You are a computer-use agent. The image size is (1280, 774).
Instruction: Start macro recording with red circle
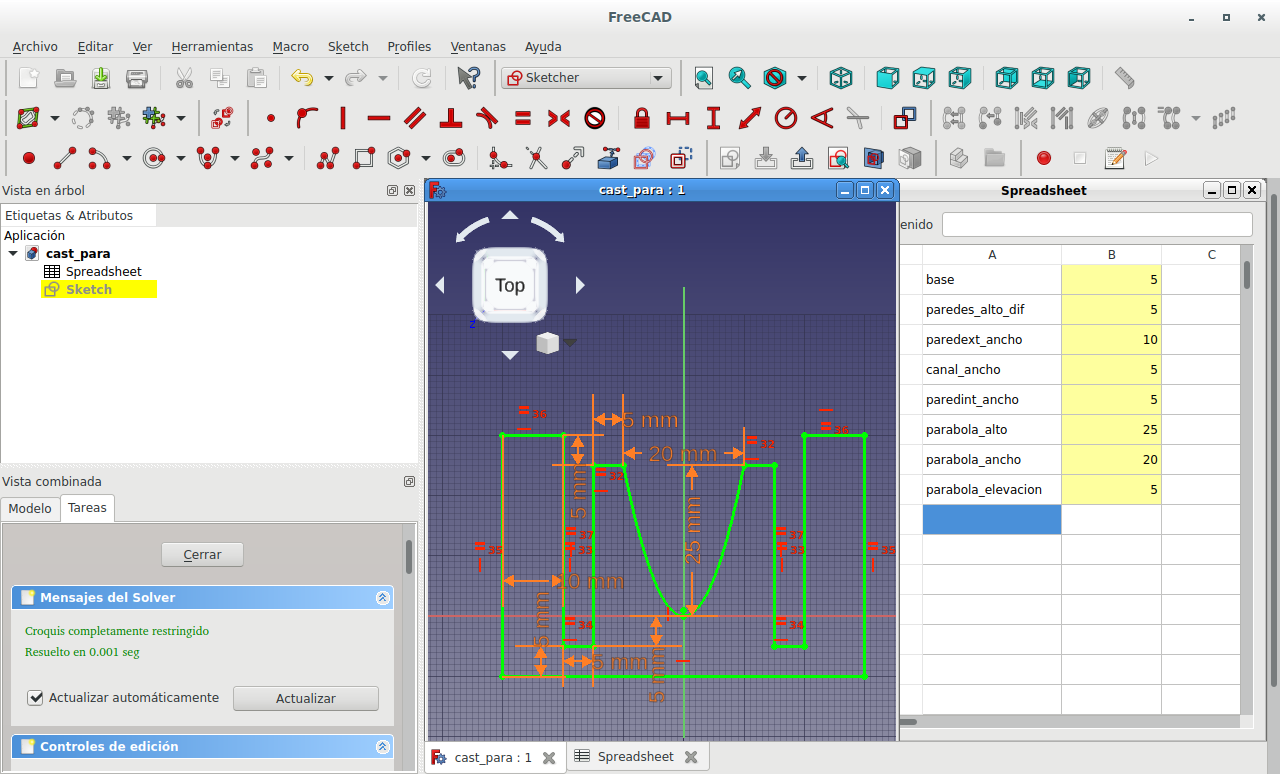(x=1044, y=158)
